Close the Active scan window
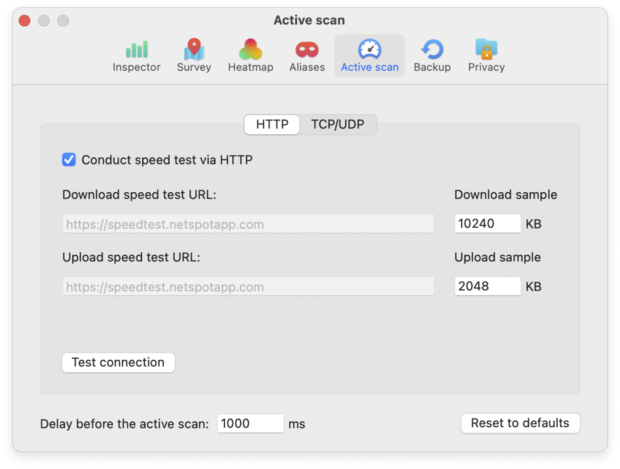The image size is (620, 469). pyautogui.click(x=24, y=21)
